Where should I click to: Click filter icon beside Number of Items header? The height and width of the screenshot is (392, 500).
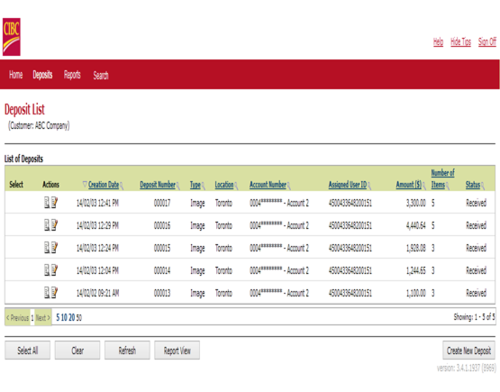448,186
